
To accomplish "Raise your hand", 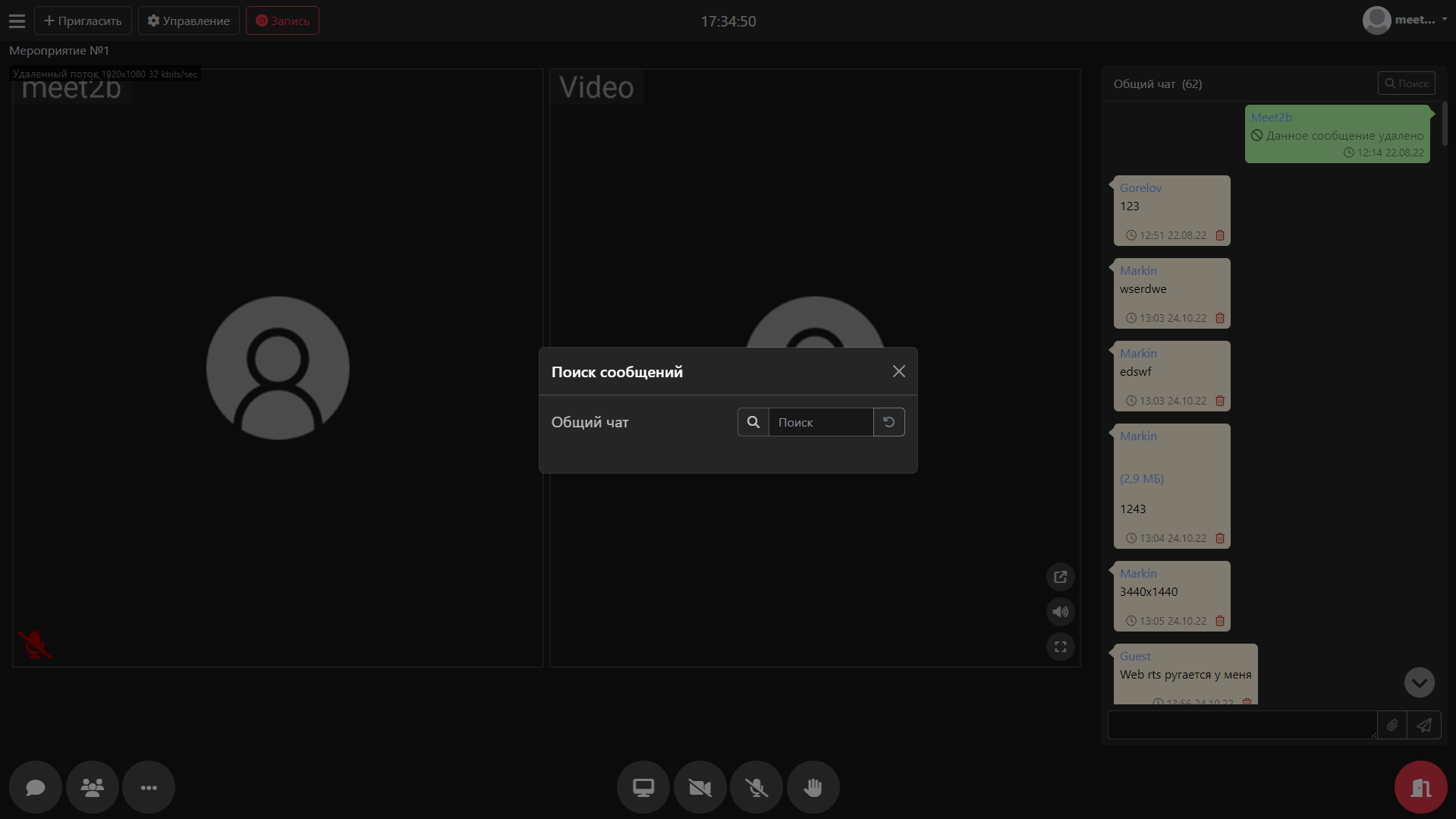I will coord(813,787).
